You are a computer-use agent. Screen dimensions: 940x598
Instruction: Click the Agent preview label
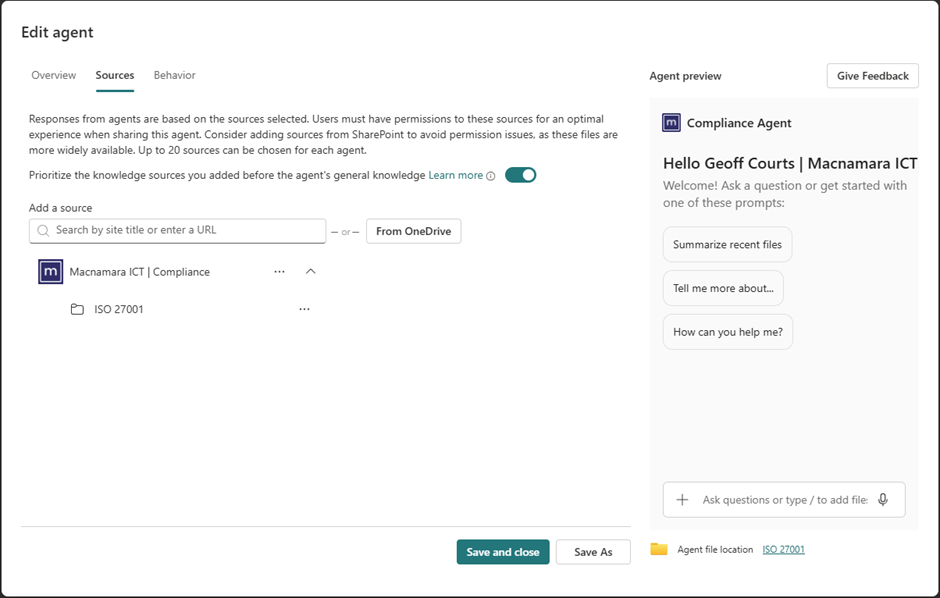(x=685, y=76)
